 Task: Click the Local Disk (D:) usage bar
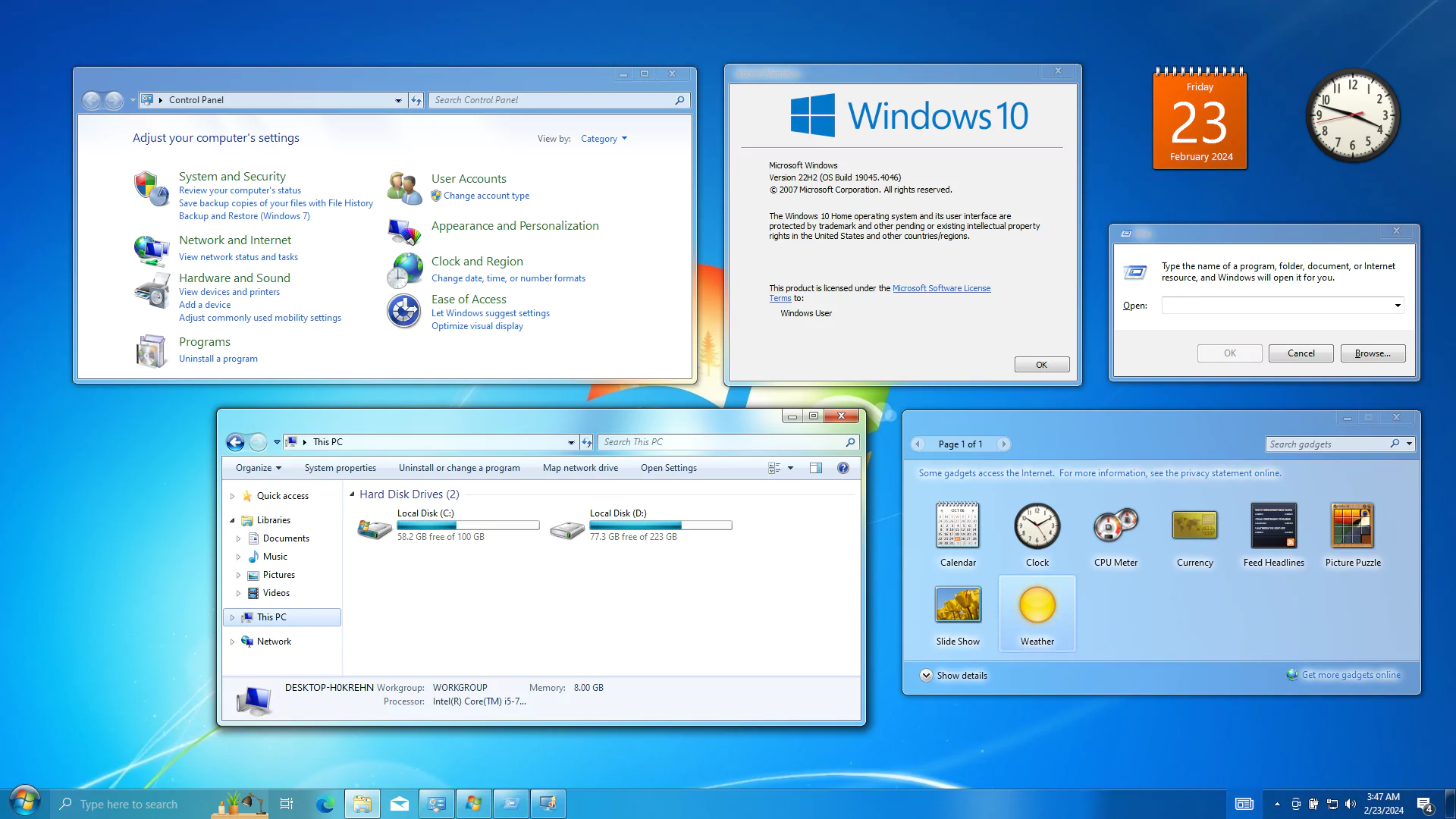(x=661, y=525)
